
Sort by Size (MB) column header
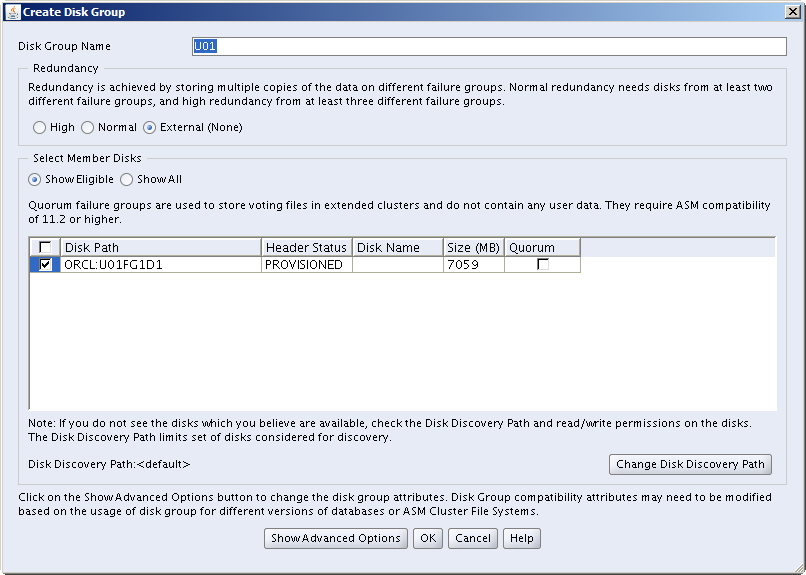pos(473,248)
